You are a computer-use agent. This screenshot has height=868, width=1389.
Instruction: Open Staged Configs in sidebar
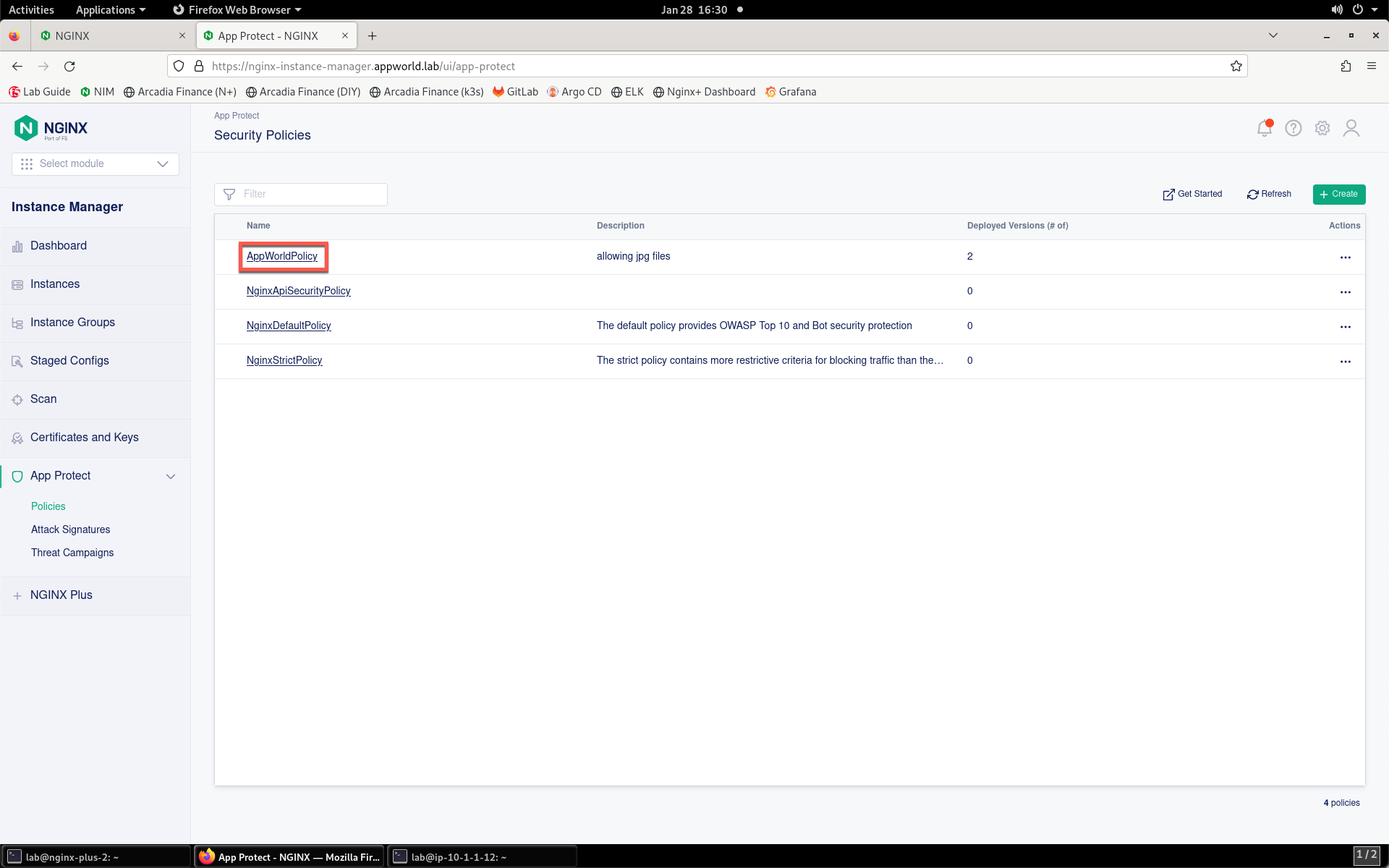95,361
